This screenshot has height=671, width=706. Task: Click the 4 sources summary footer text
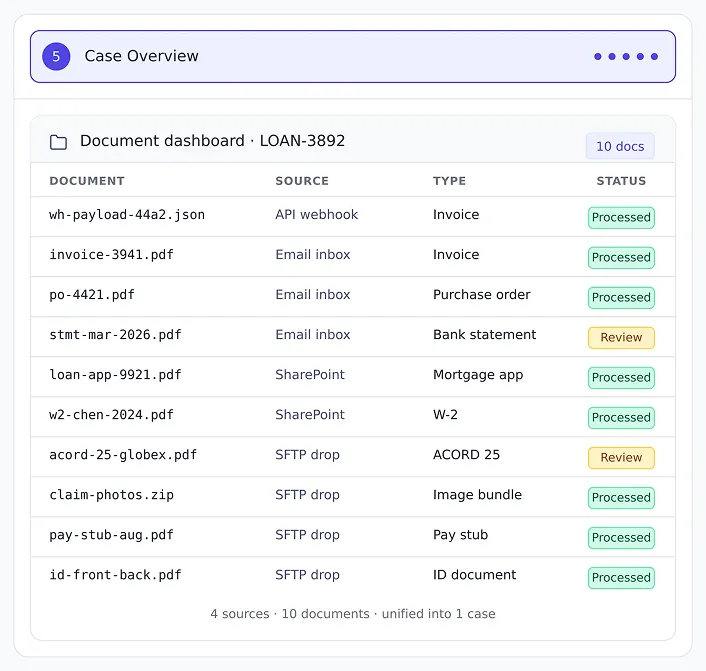(x=353, y=614)
